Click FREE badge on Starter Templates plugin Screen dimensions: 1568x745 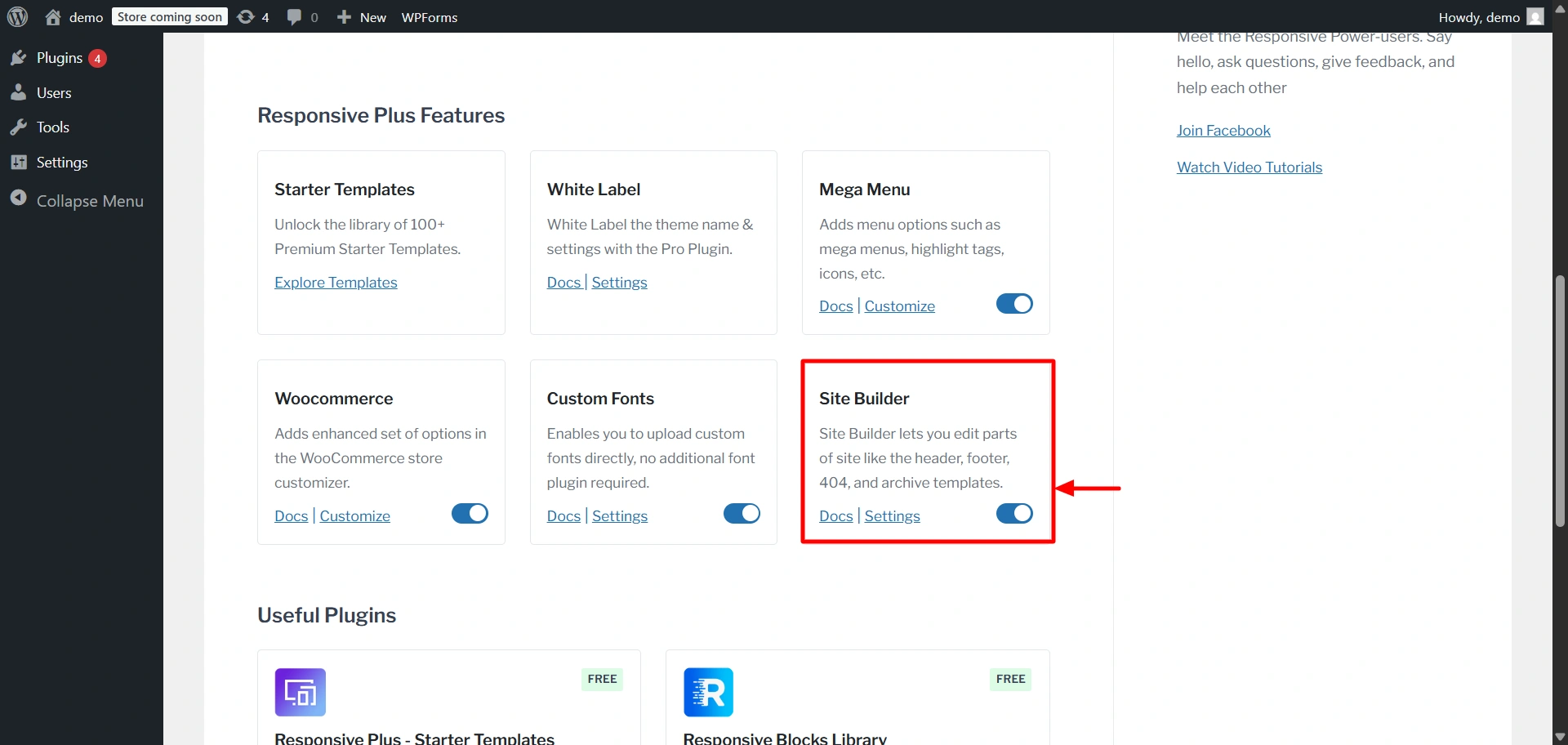[x=602, y=679]
